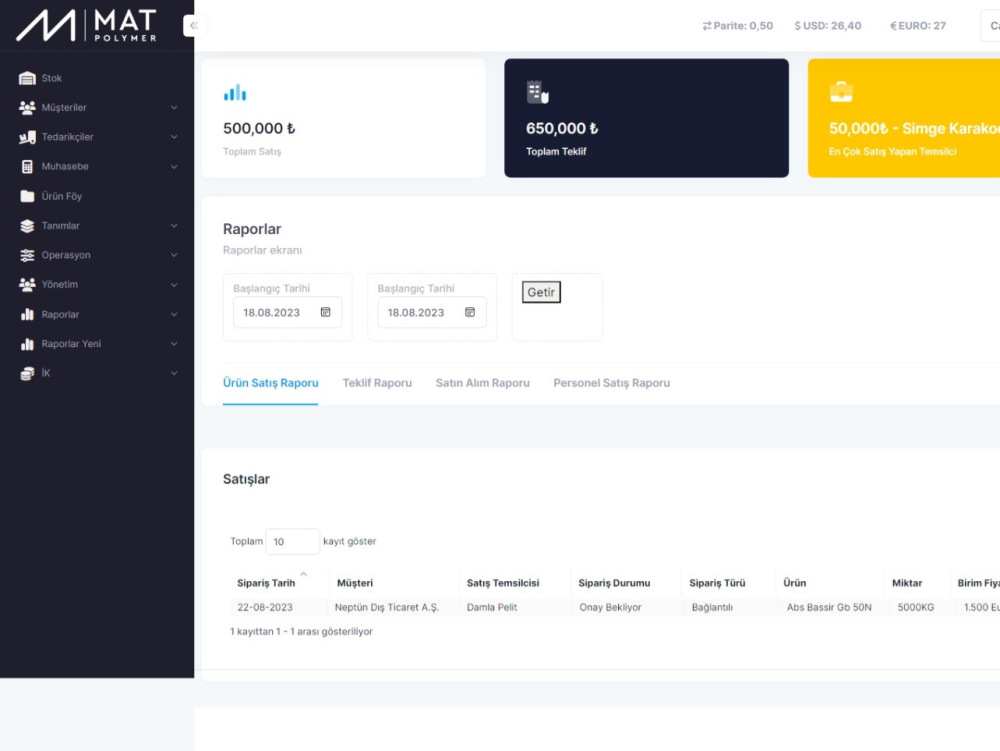Click the Getir button
1000x751 pixels.
[541, 292]
